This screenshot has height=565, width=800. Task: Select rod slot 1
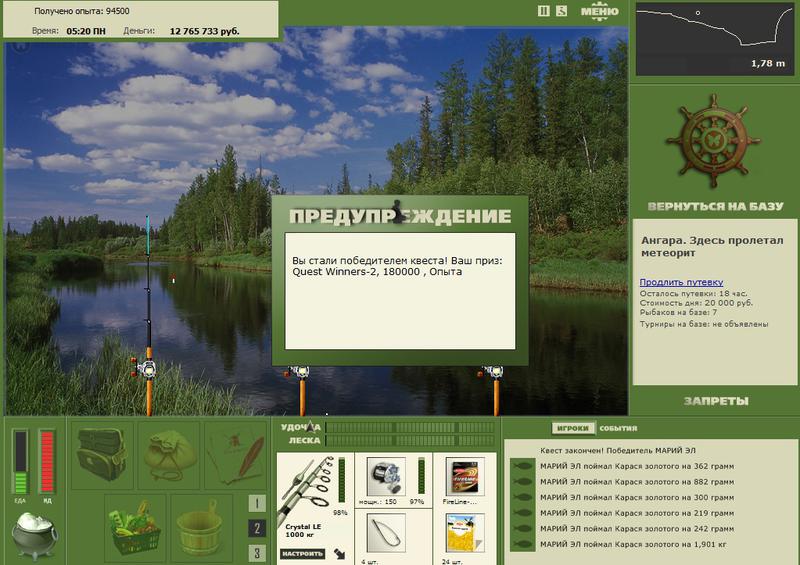click(x=257, y=504)
